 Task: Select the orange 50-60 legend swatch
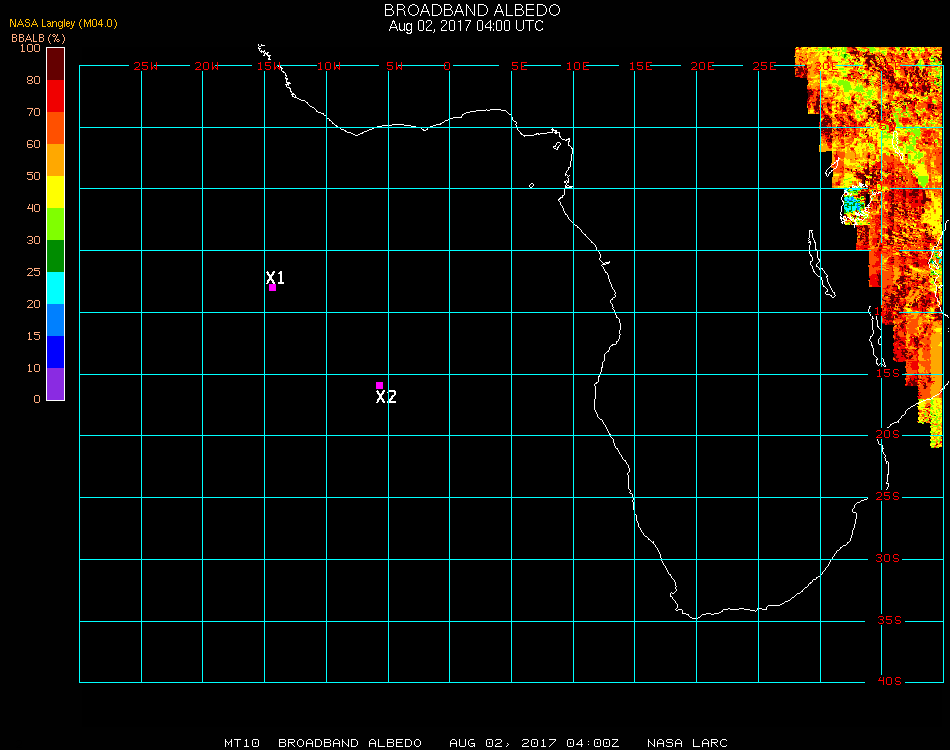(56, 160)
